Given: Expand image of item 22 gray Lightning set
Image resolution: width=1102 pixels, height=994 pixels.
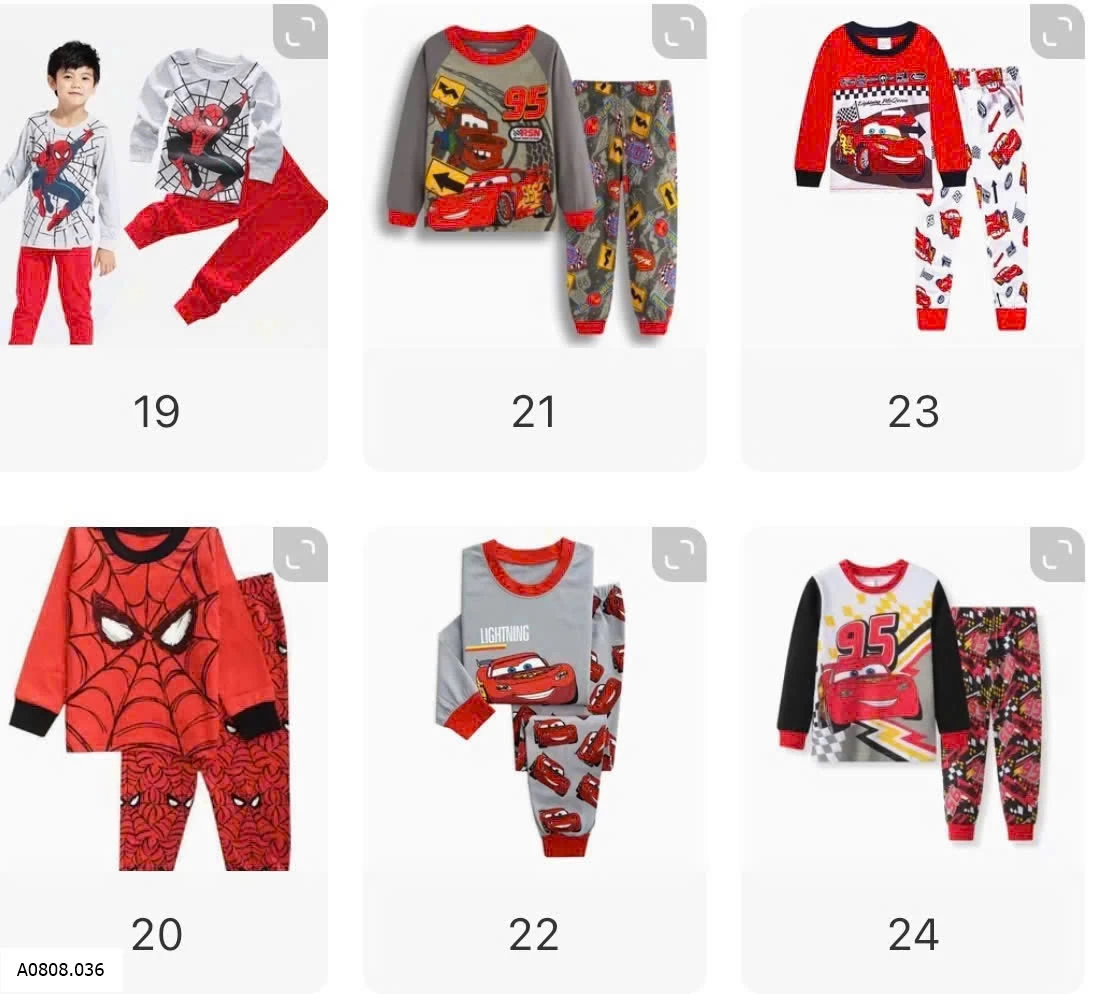Looking at the screenshot, I should [679, 555].
